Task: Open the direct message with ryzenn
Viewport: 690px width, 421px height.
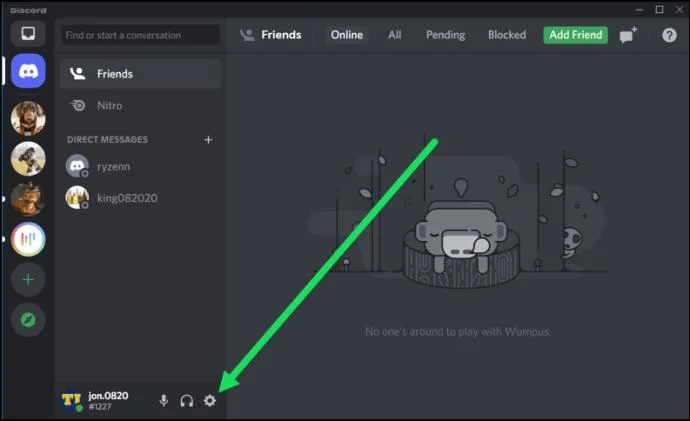Action: pos(140,167)
